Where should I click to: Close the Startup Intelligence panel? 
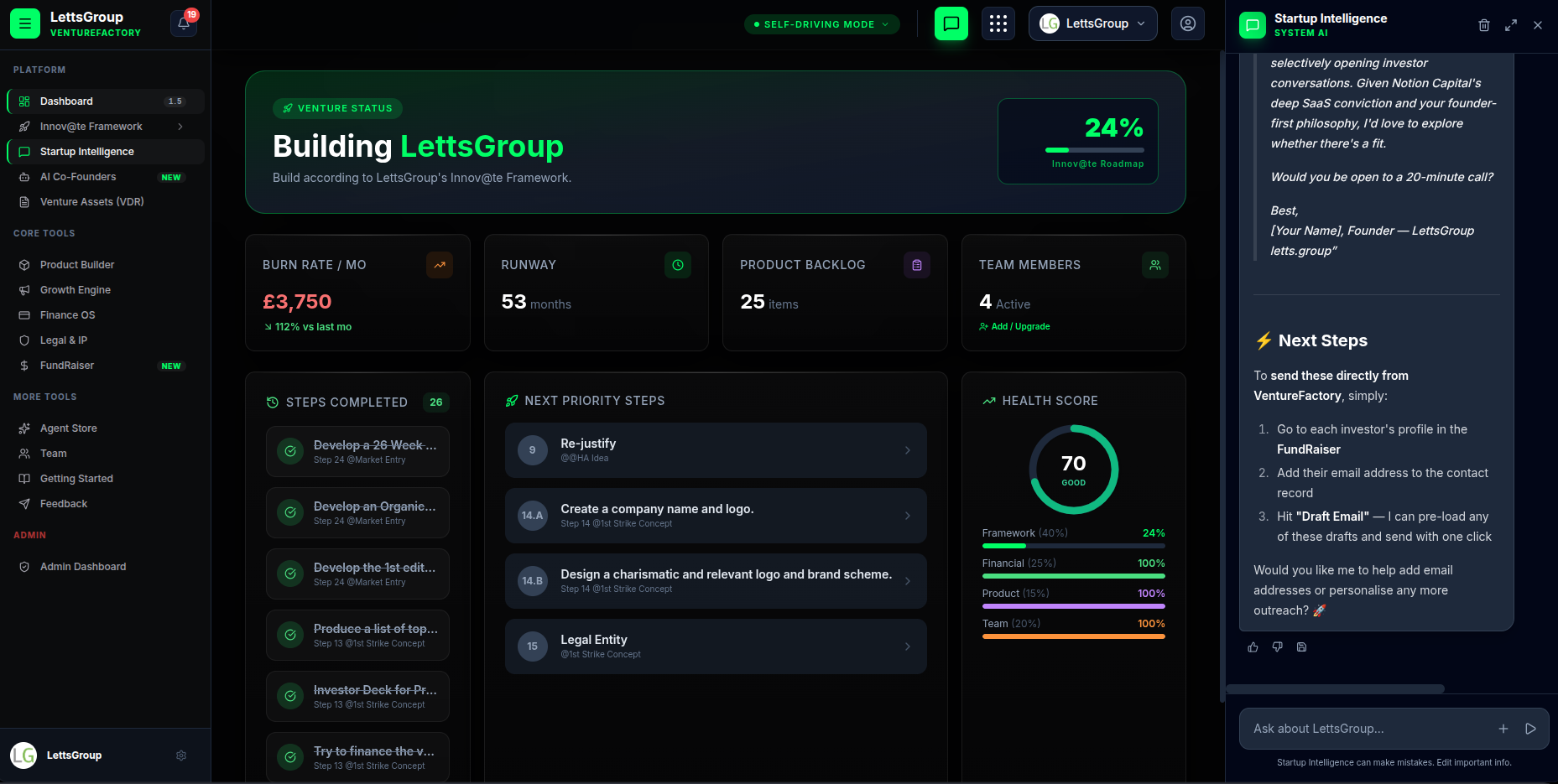coord(1537,25)
